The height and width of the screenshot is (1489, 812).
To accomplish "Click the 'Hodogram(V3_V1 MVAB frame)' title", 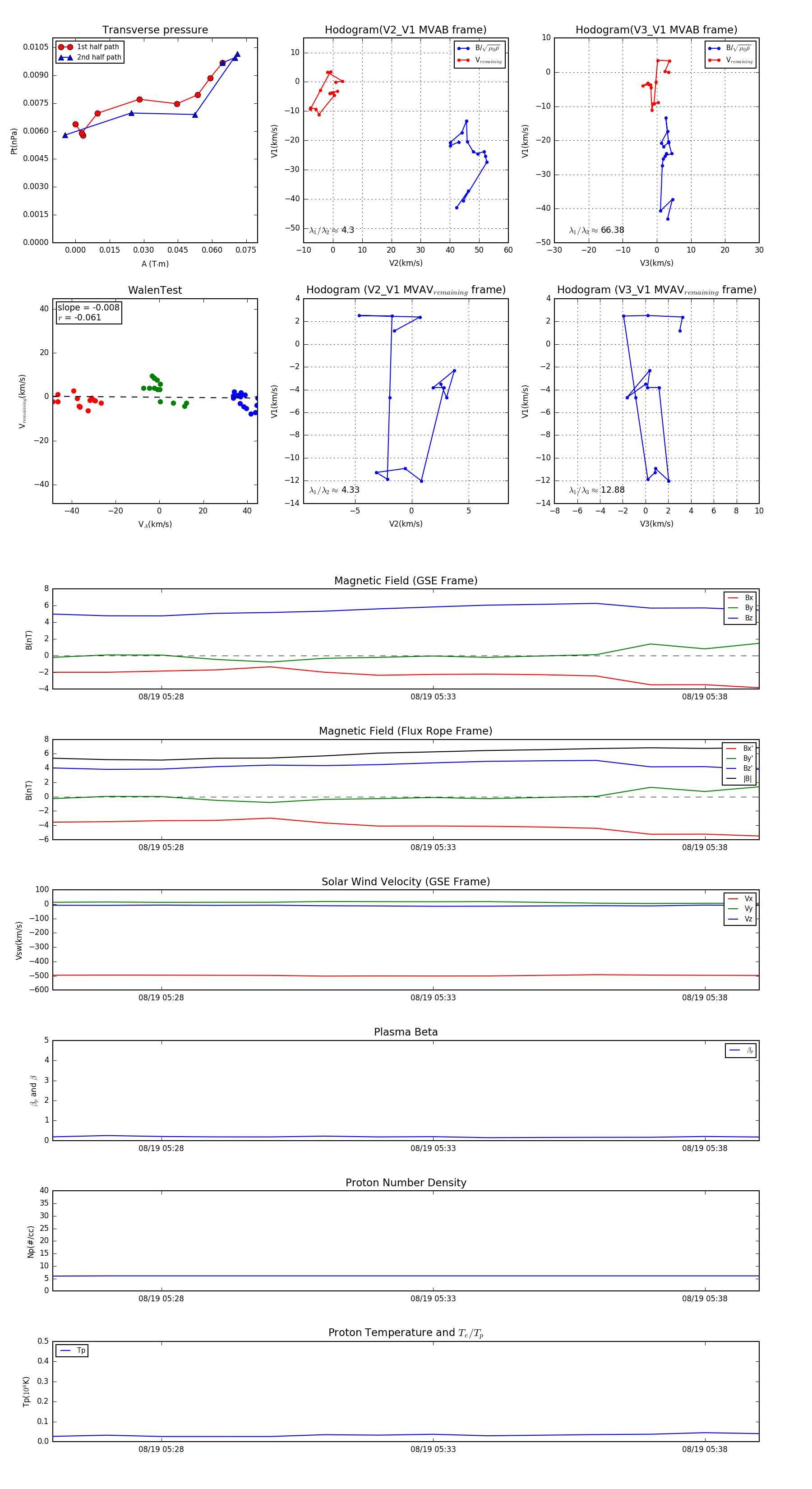I will pos(656,30).
